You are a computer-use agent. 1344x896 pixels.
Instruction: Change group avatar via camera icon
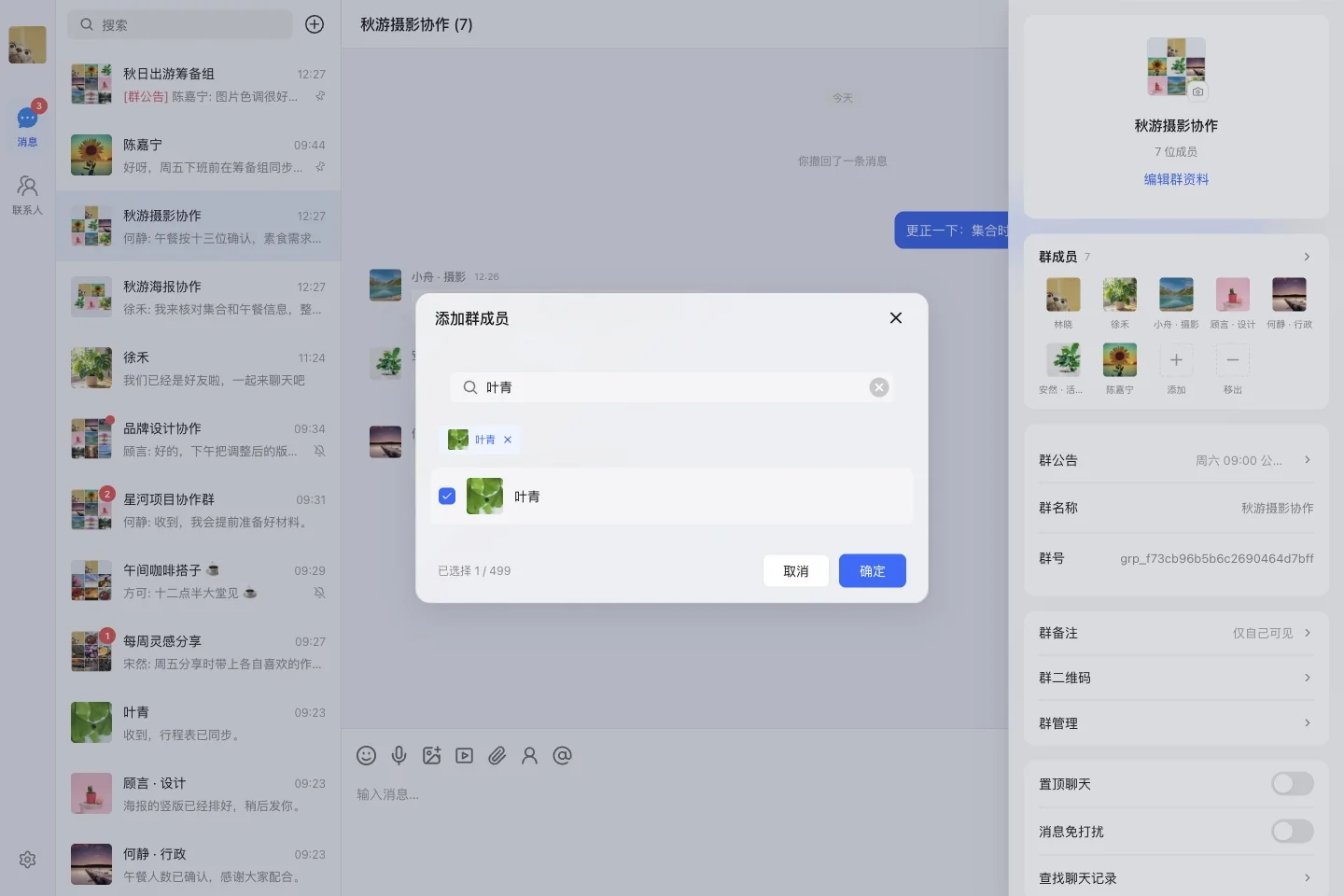(1197, 91)
